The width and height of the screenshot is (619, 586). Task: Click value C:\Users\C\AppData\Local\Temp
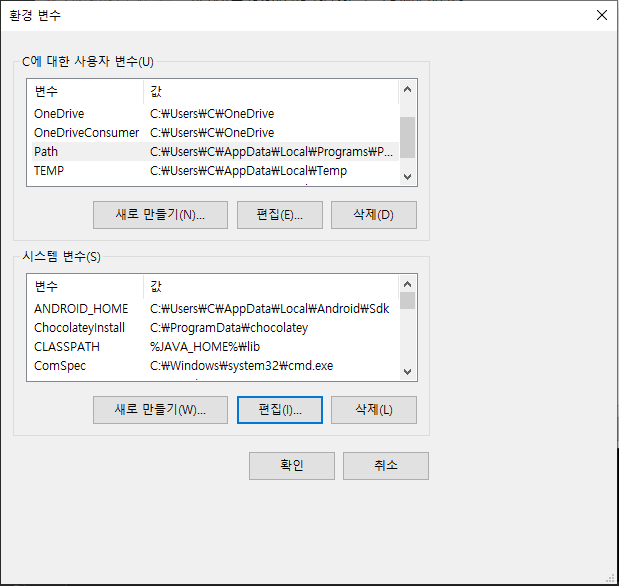click(x=248, y=171)
